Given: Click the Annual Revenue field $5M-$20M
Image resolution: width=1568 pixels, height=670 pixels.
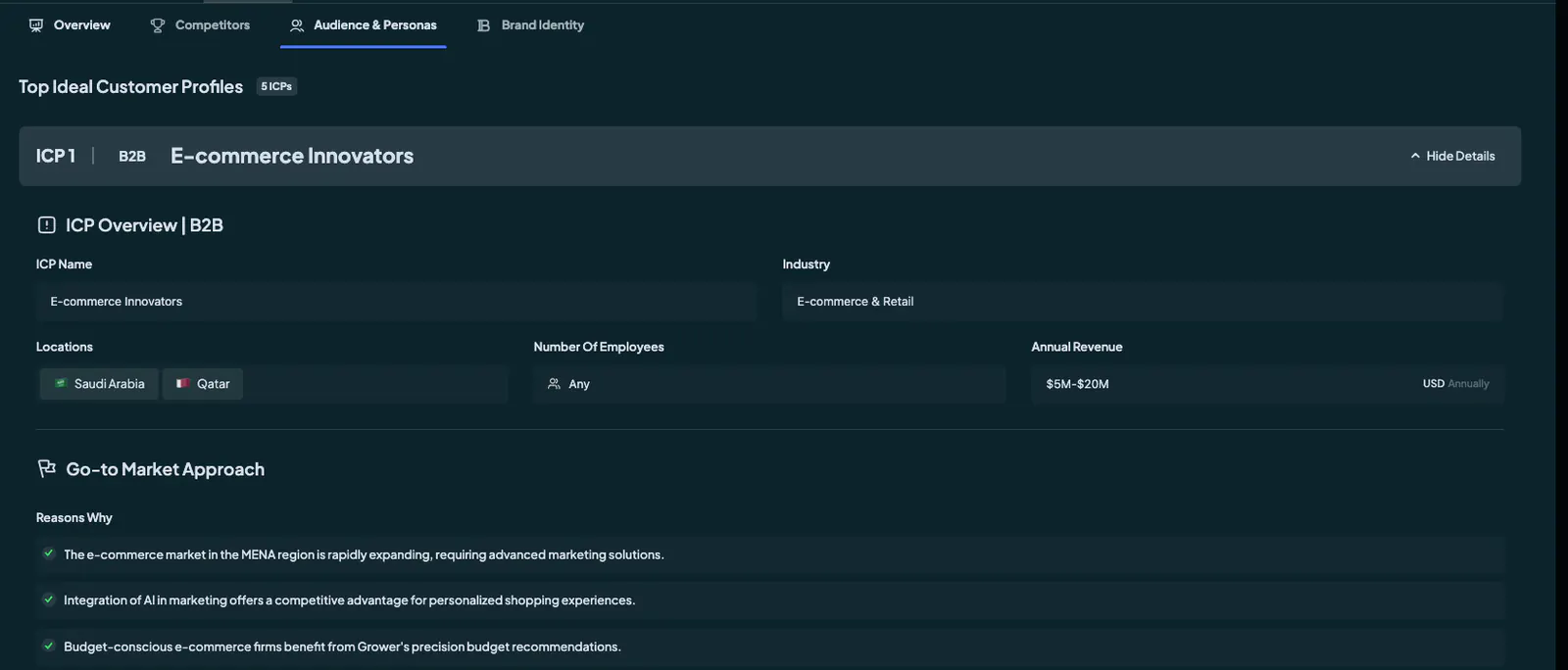Looking at the screenshot, I should click(1268, 384).
